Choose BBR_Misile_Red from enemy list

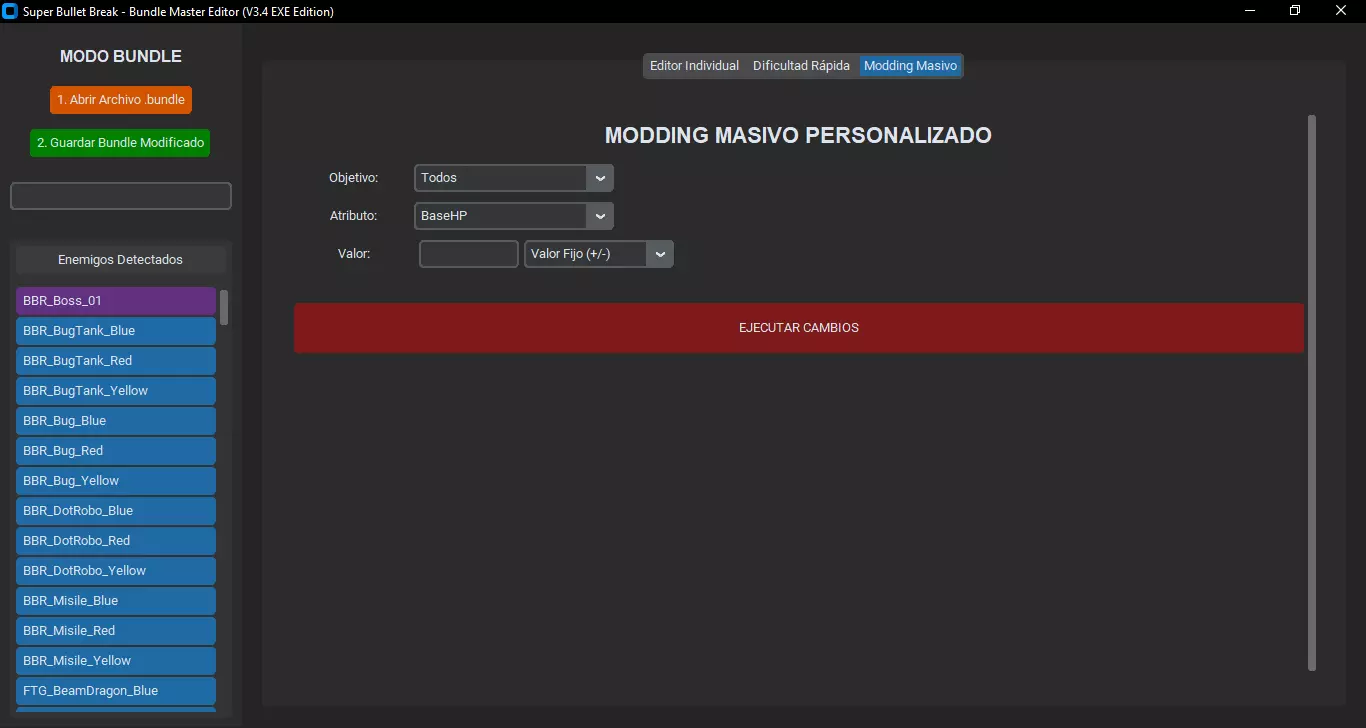116,631
